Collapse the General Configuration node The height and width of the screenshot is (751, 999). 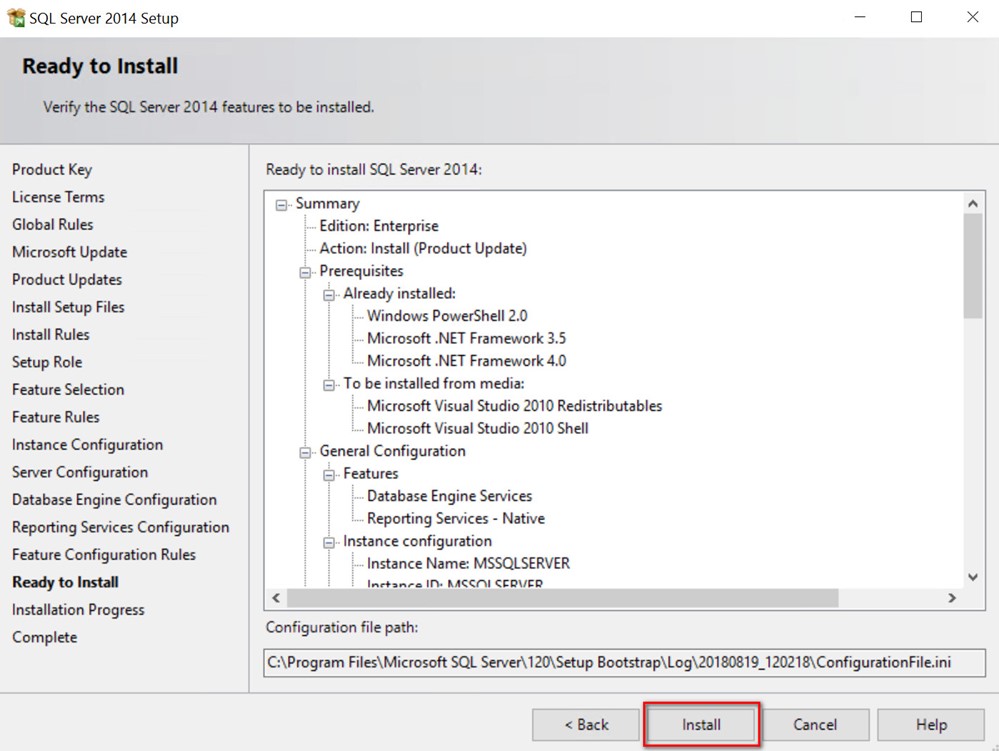(x=305, y=453)
